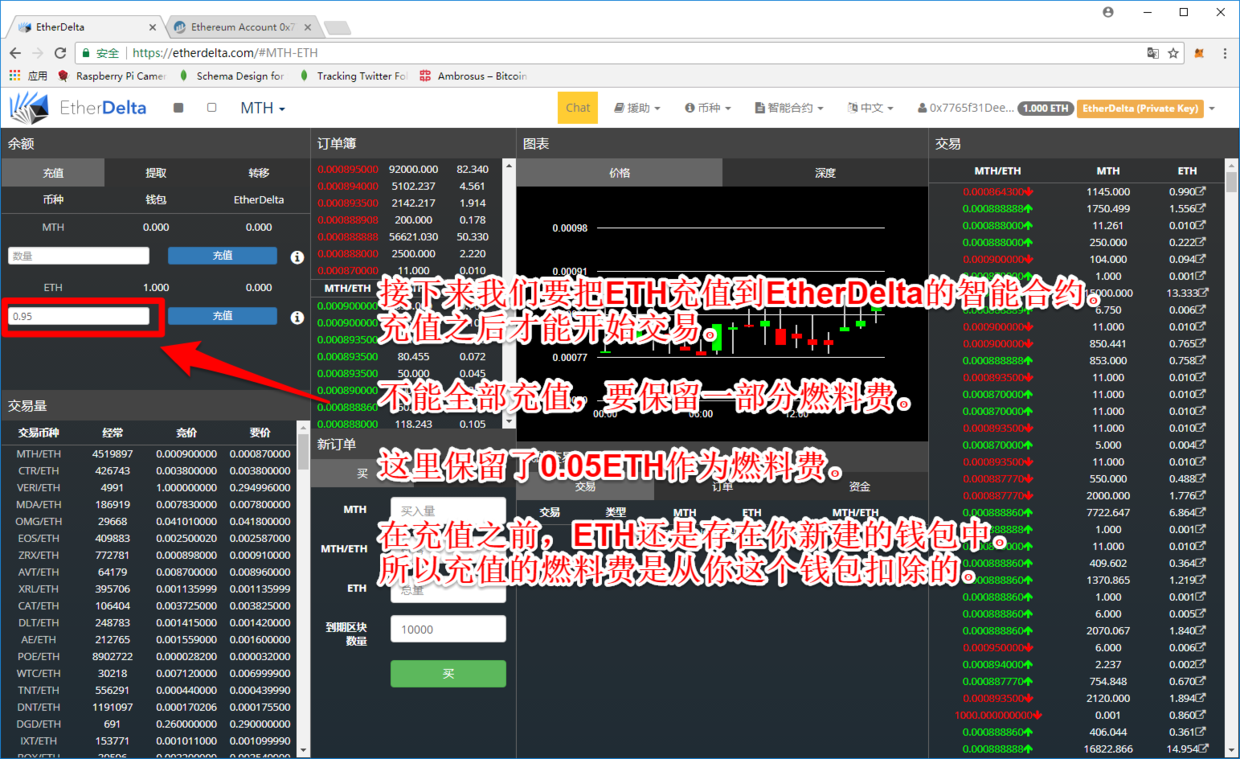1240x759 pixels.
Task: Open the 币种 tokens dropdown
Action: click(708, 108)
